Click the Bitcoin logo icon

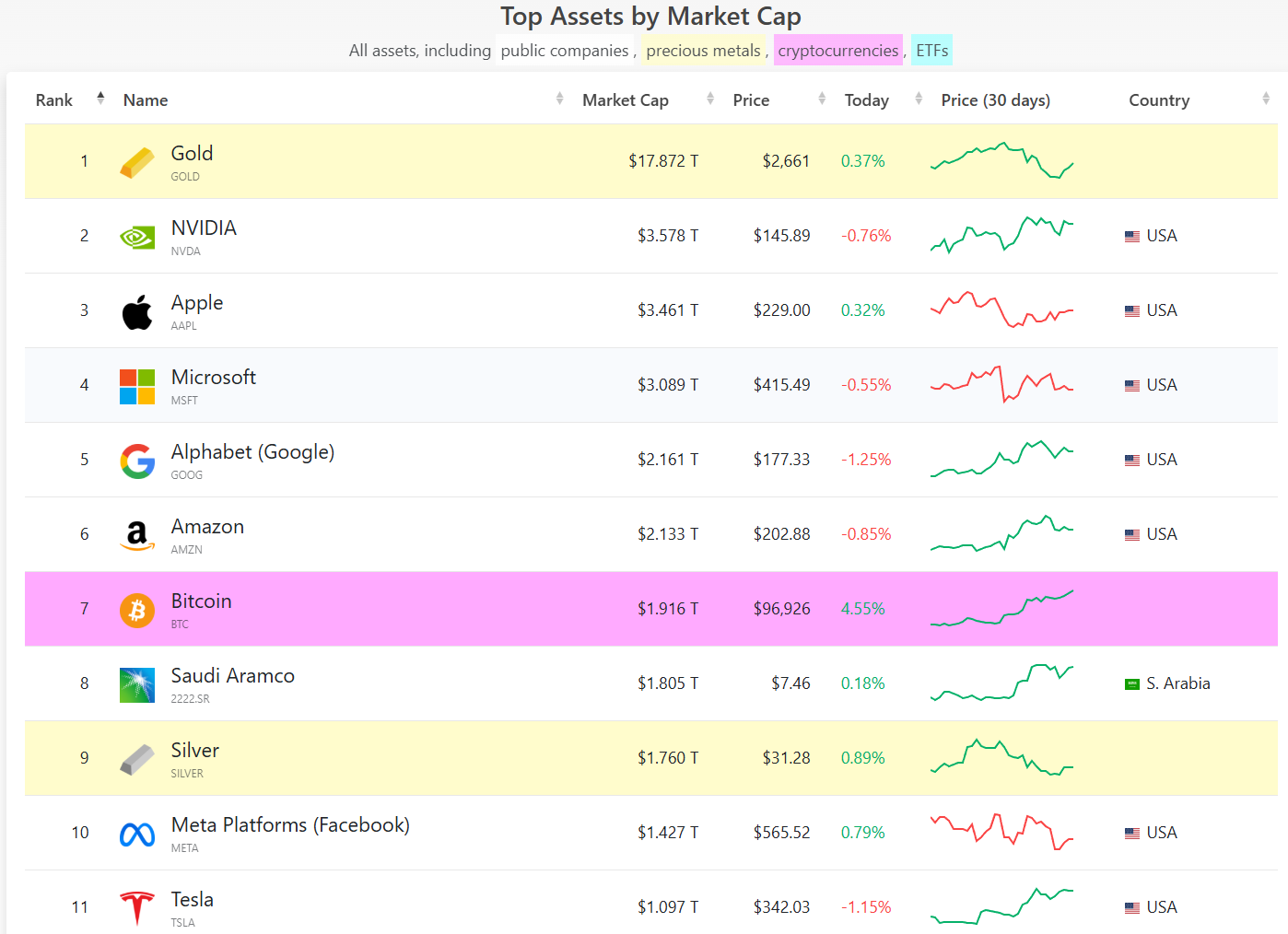tap(137, 610)
